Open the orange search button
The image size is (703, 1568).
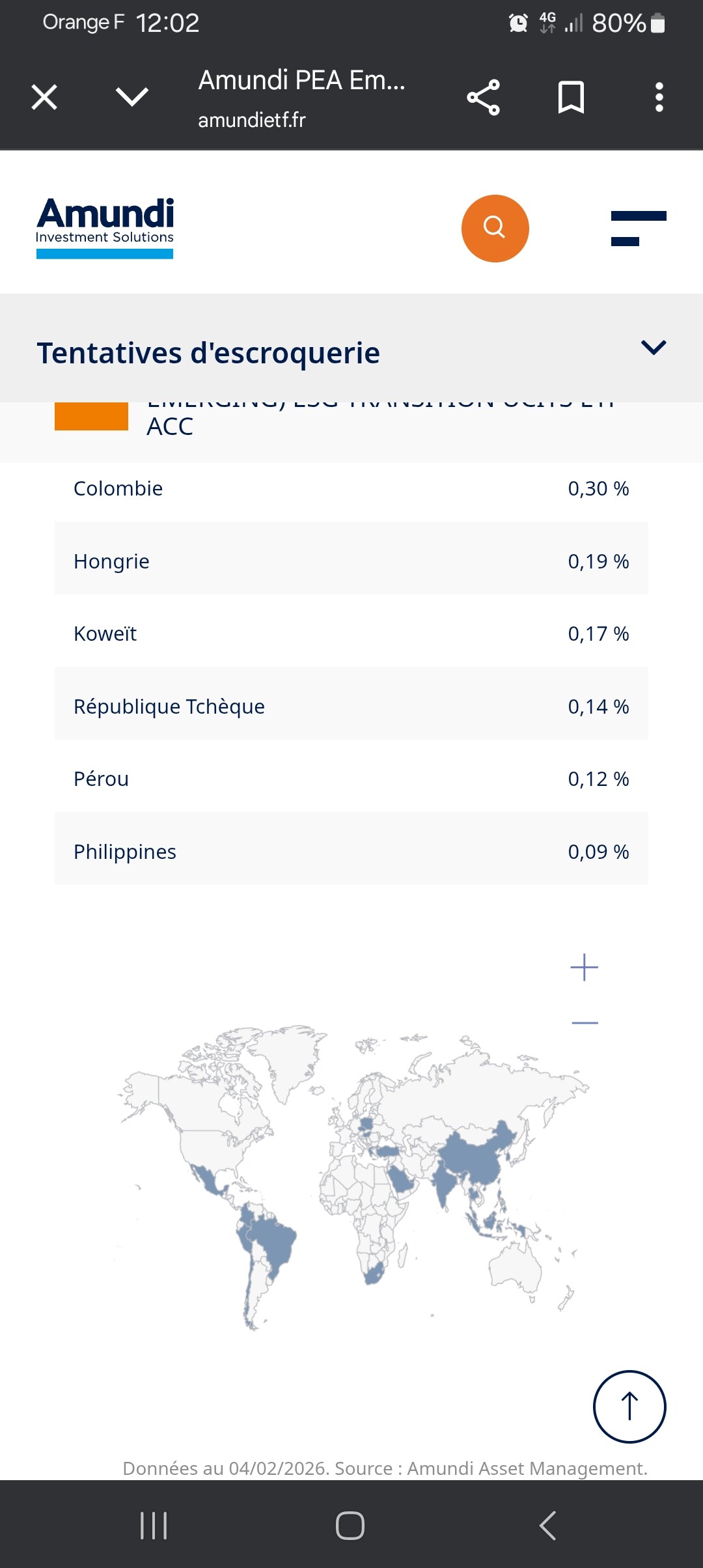coord(495,228)
